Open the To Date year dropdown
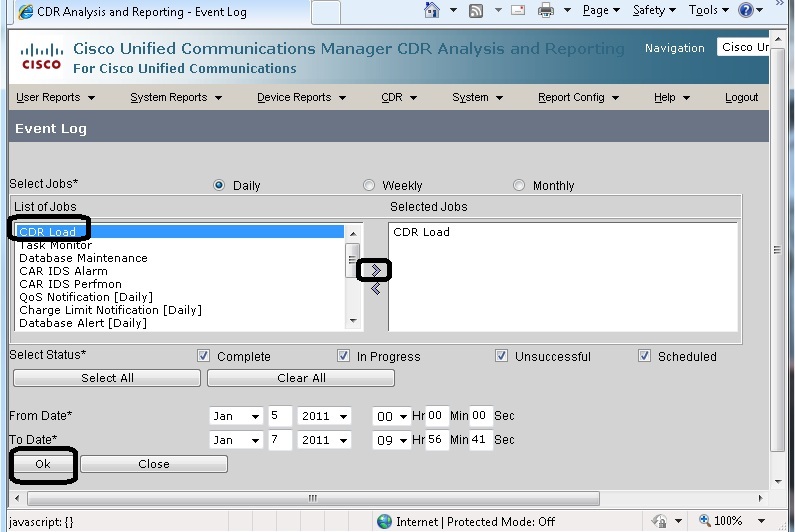Screen dimensions: 795x532 324,440
